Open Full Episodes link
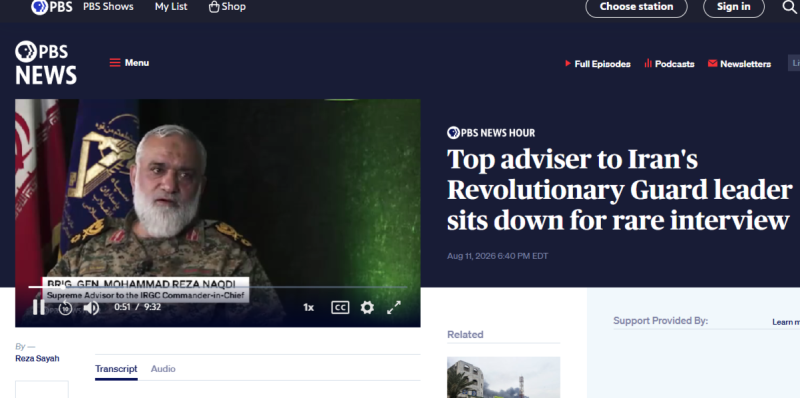 597,64
